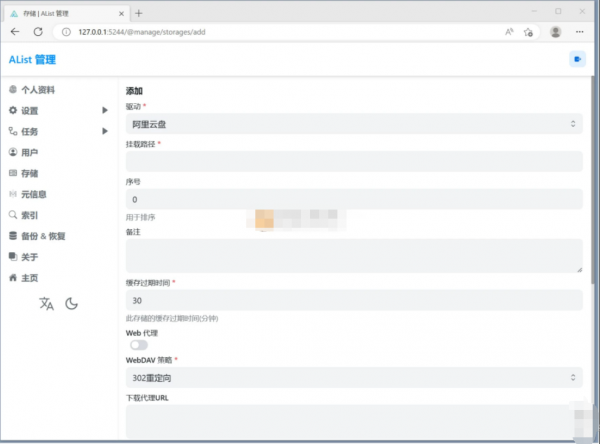Click into the 下载代理URL textarea

[x=354, y=422]
